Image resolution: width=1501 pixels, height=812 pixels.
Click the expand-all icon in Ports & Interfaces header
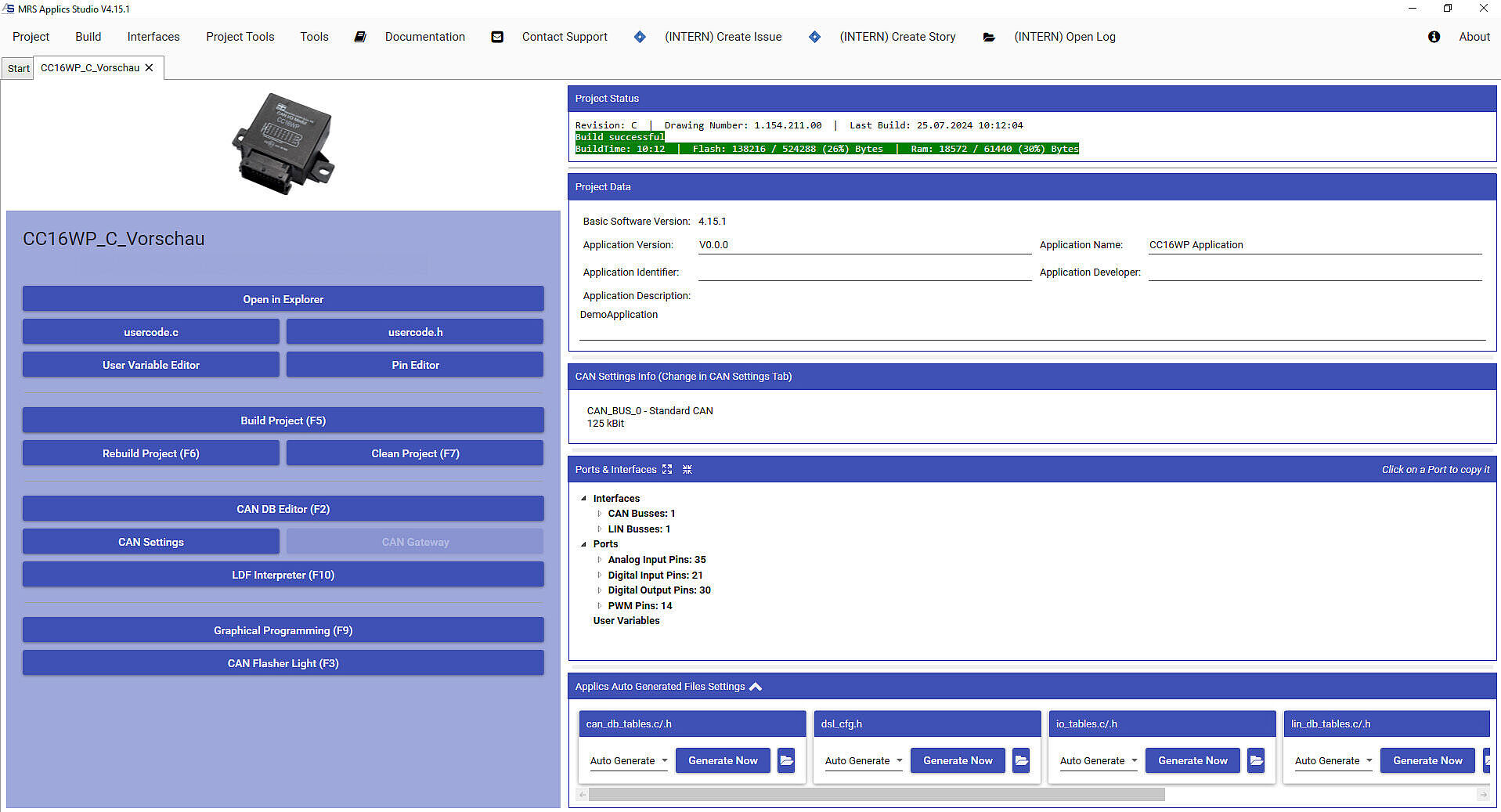pos(667,470)
